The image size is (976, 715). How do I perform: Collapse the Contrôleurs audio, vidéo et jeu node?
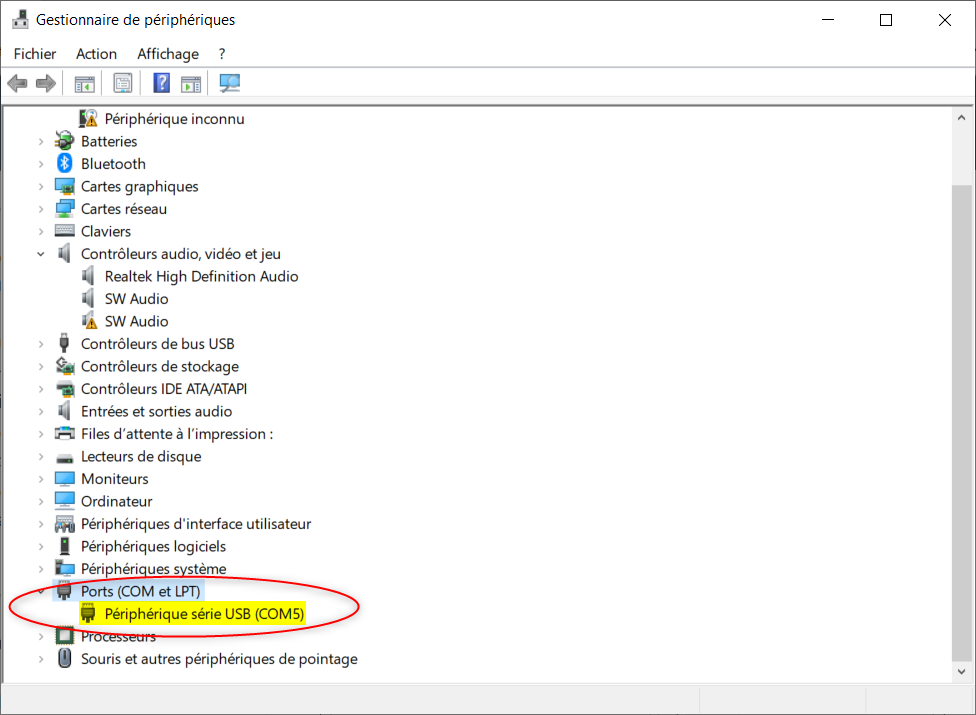tap(41, 254)
